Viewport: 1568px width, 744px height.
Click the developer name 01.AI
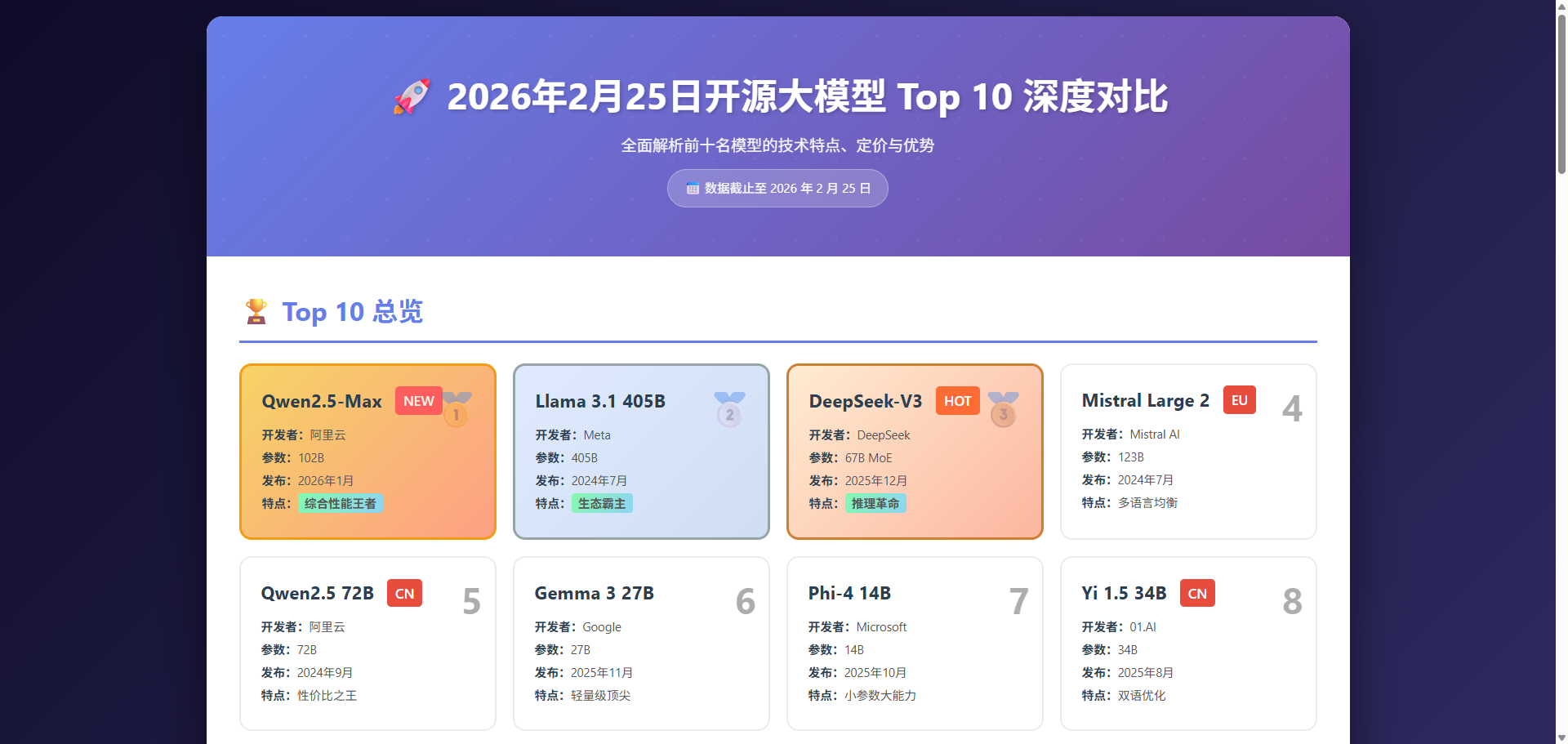[1143, 627]
